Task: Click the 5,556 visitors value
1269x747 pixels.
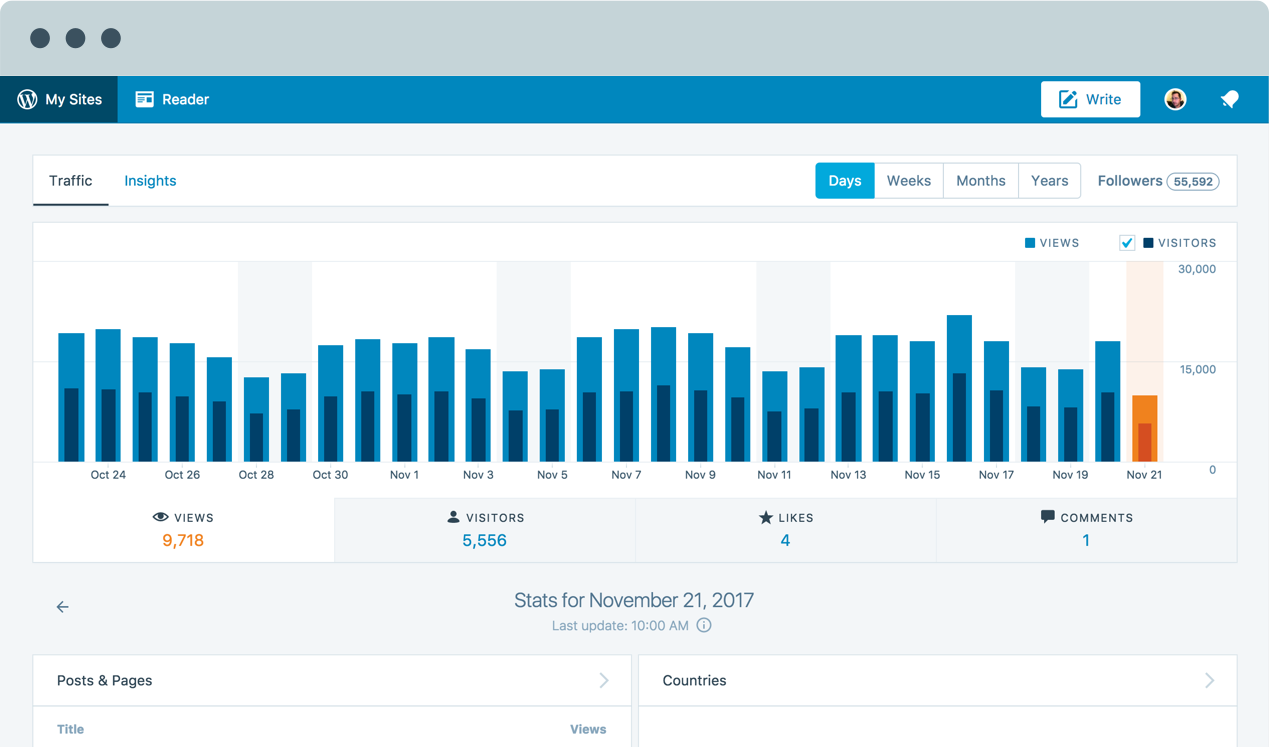Action: coord(485,540)
